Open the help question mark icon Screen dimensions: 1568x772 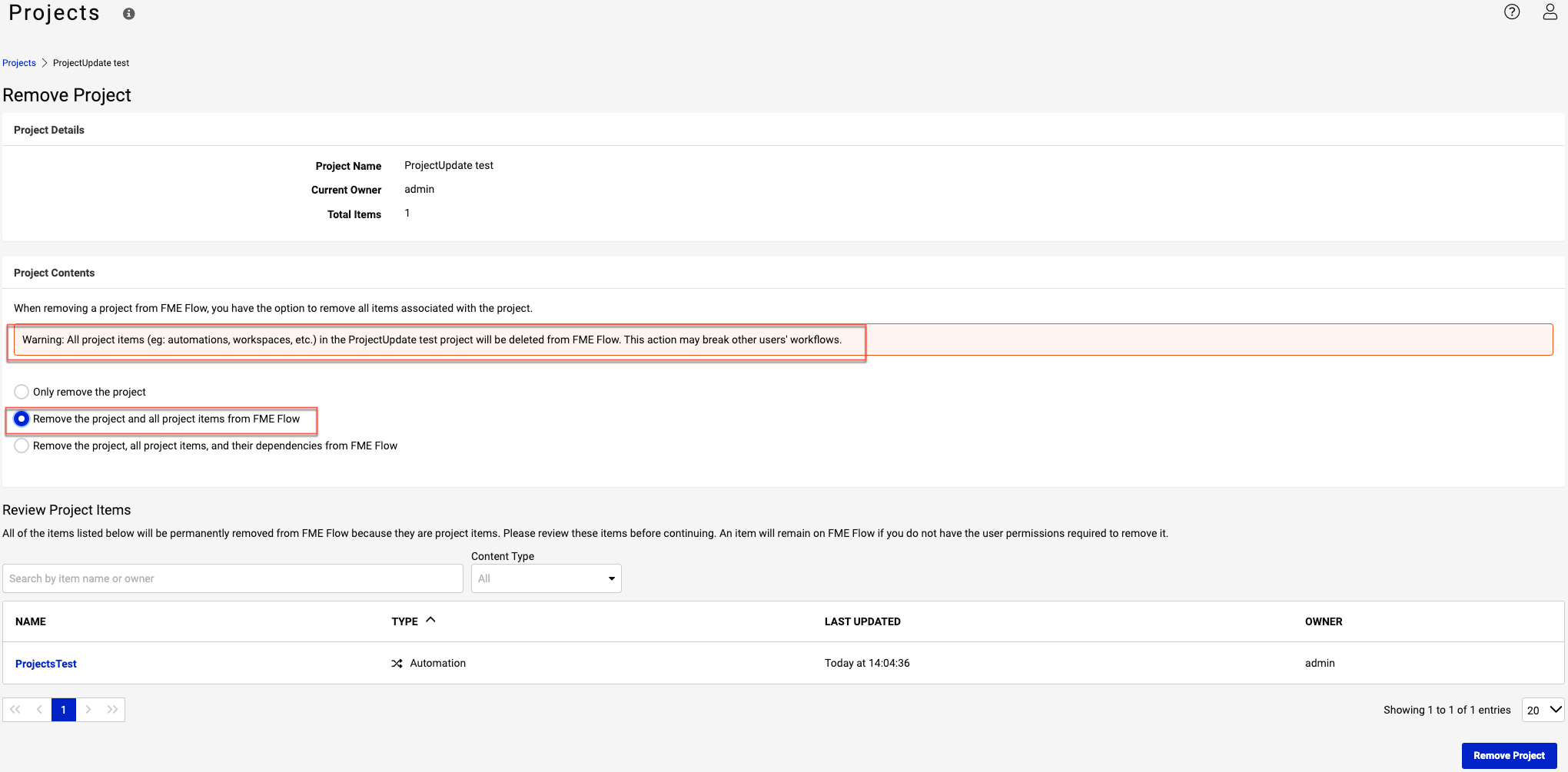click(1512, 12)
